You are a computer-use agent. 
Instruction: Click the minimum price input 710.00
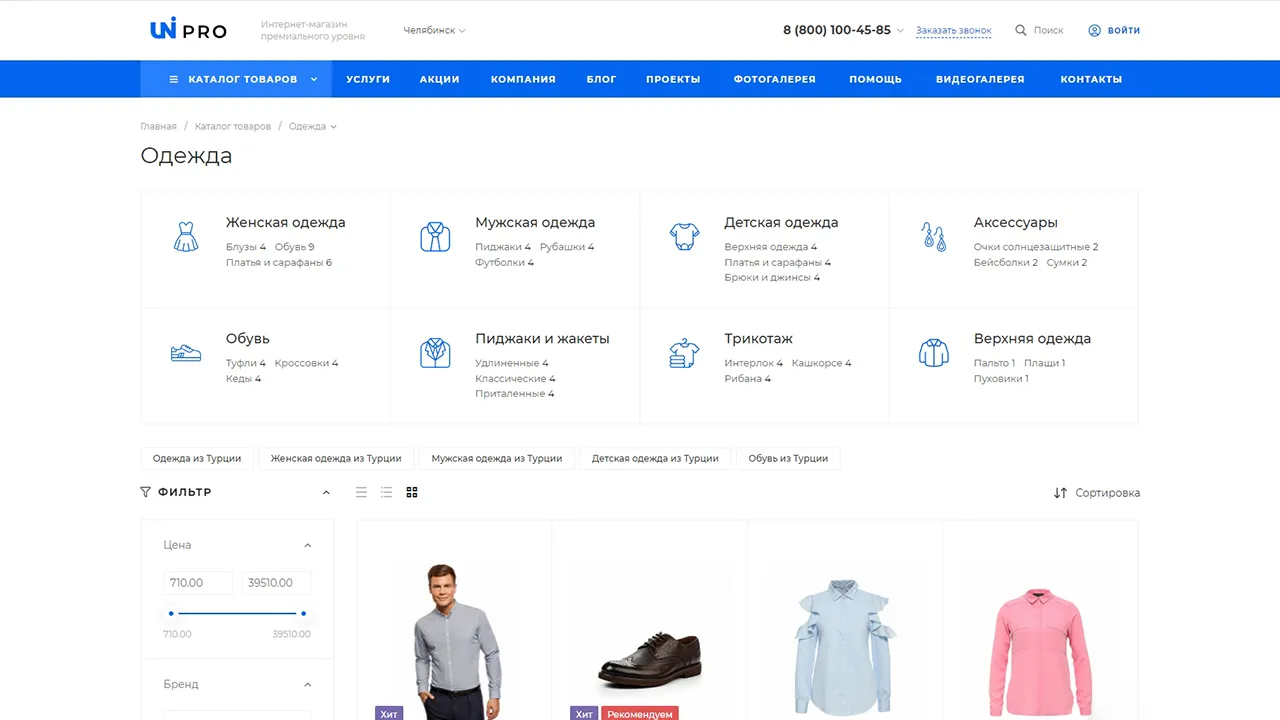[x=198, y=583]
